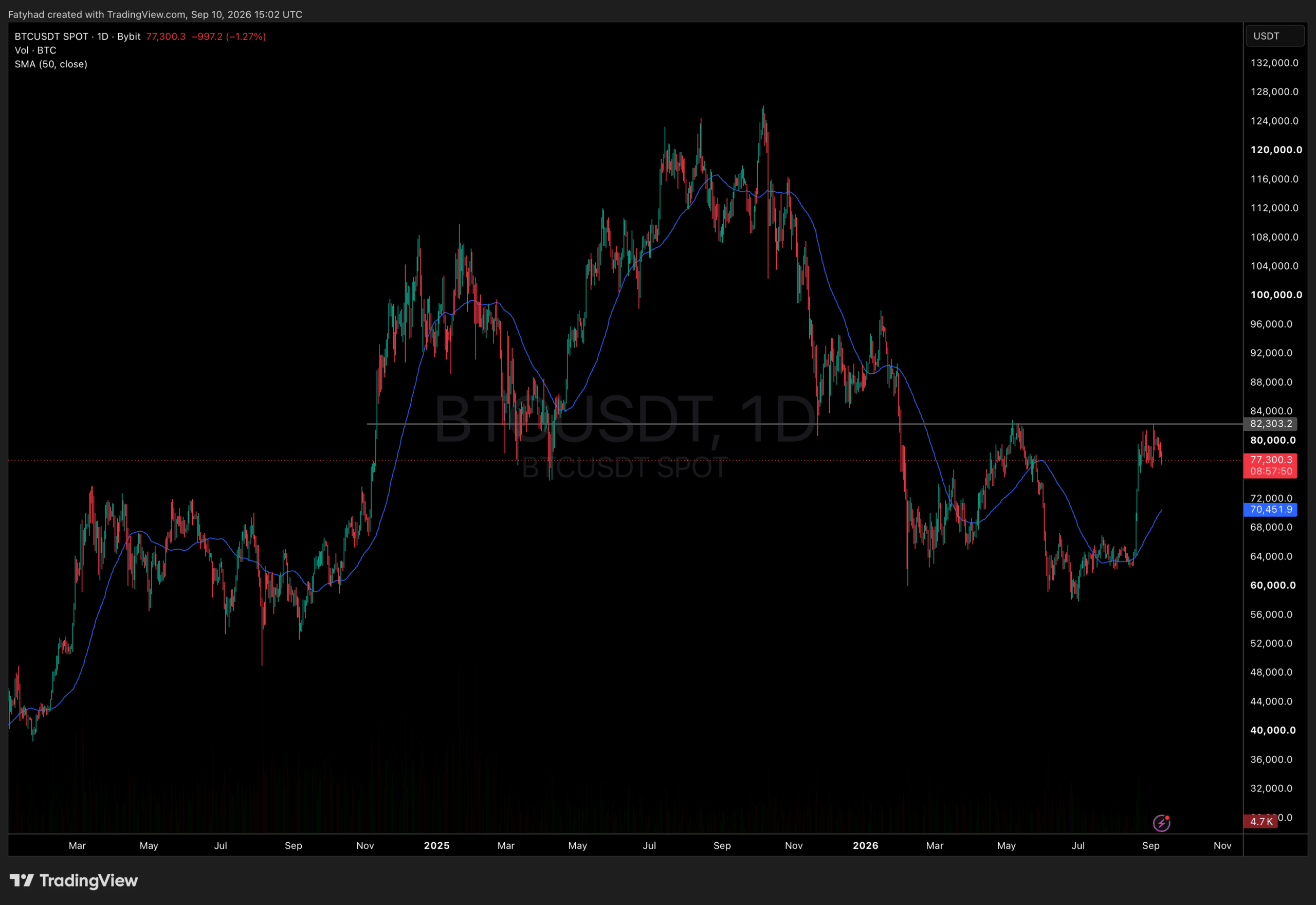Click the blue 70,451.9 SMA label
The height and width of the screenshot is (905, 1316).
coord(1270,509)
